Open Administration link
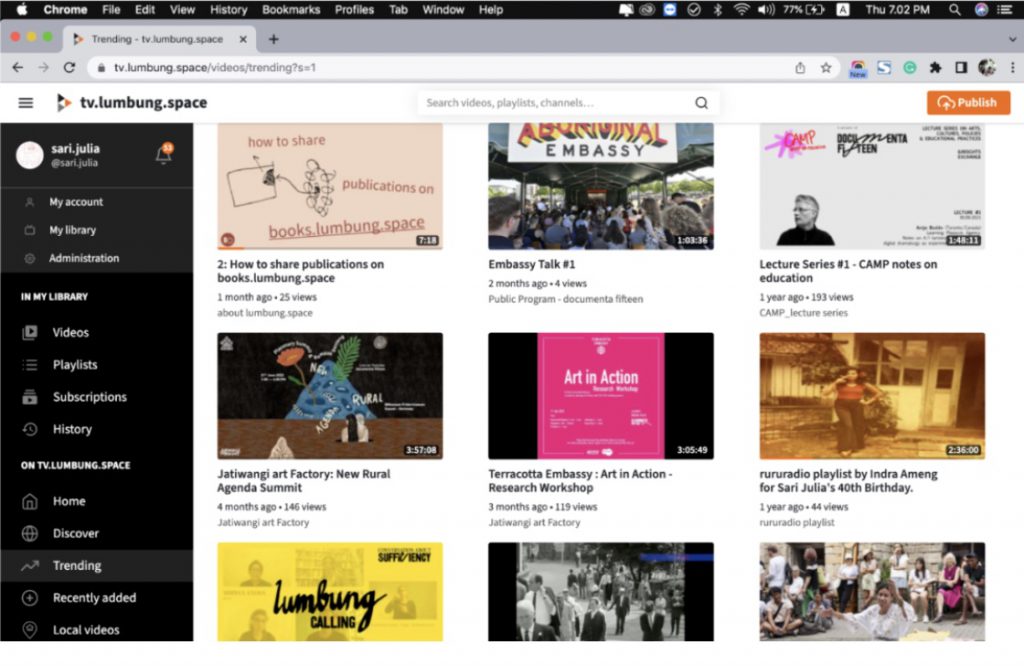This screenshot has width=1024, height=666. click(x=84, y=258)
